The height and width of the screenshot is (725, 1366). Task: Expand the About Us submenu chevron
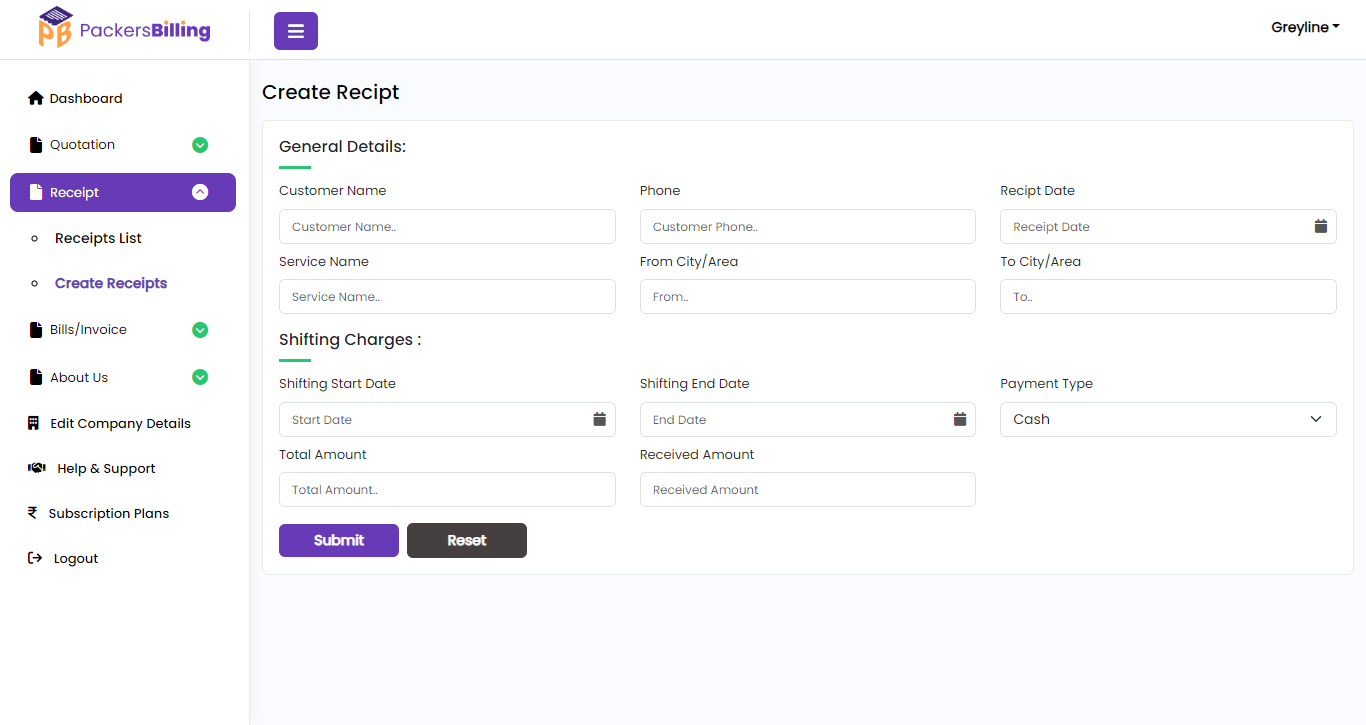point(200,377)
